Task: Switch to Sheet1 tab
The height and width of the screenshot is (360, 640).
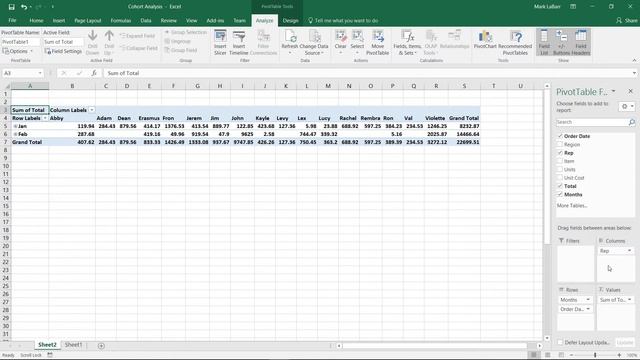Action: tap(73, 345)
